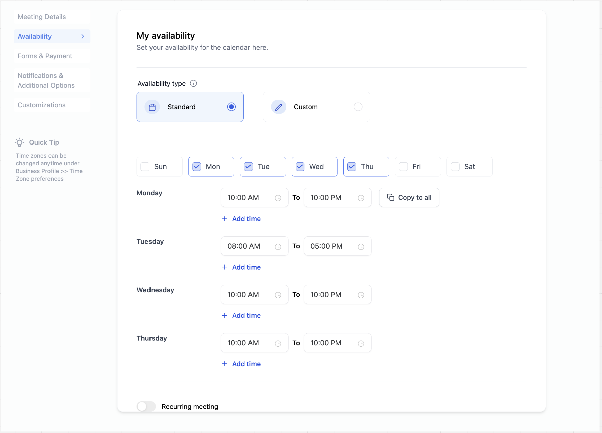
Task: Uncheck the Thu checkbox
Action: point(351,167)
